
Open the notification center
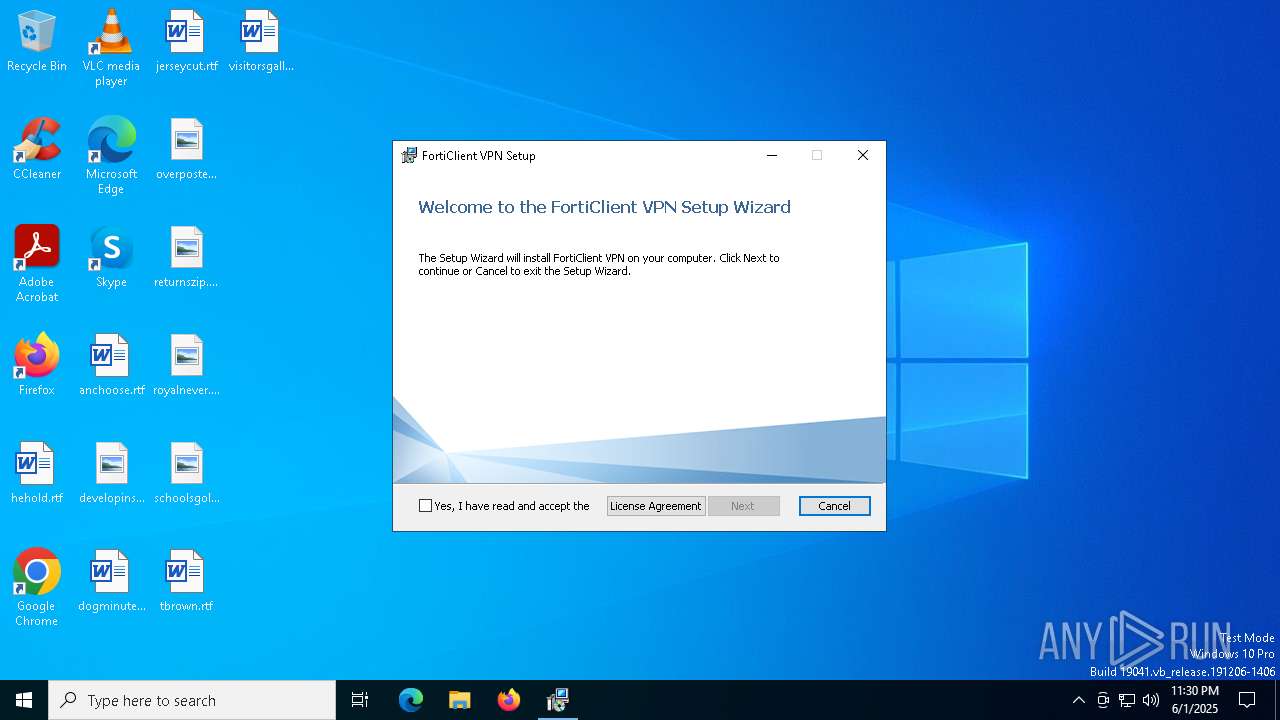point(1247,700)
